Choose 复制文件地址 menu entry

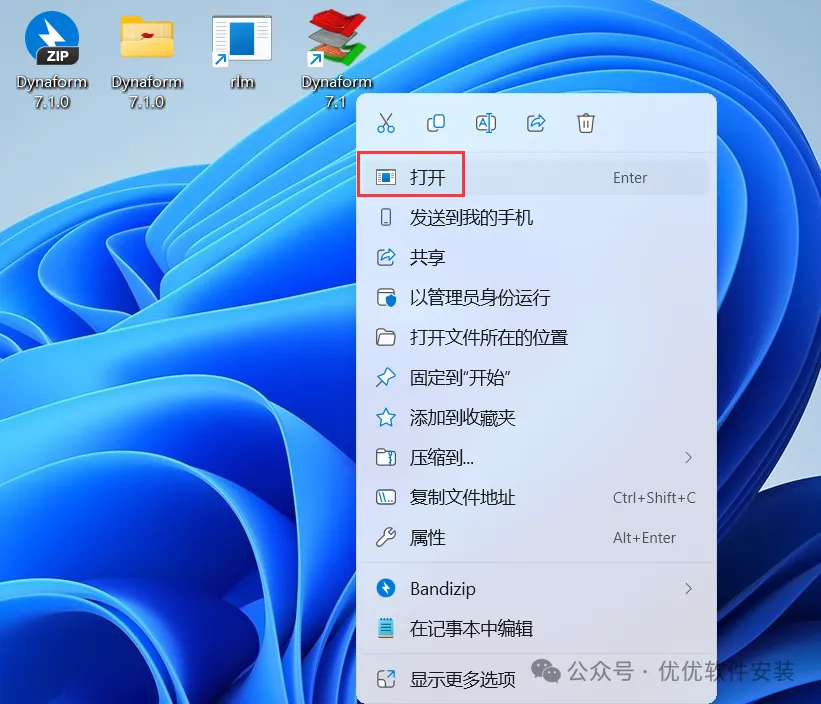536,497
